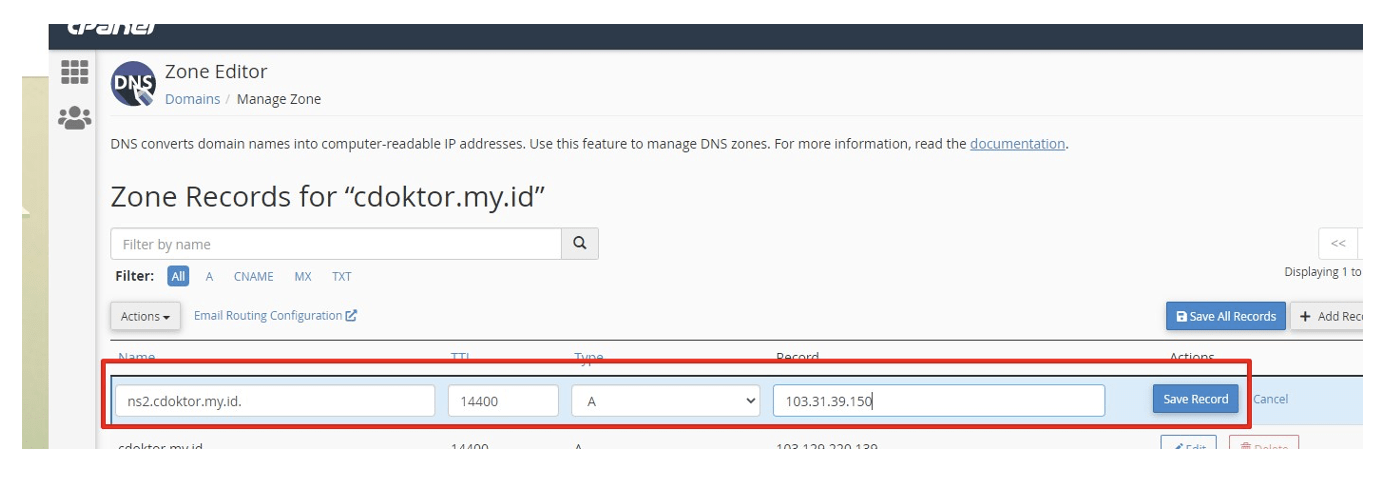Go to first page with << button
The height and width of the screenshot is (490, 1382).
[x=1338, y=244]
